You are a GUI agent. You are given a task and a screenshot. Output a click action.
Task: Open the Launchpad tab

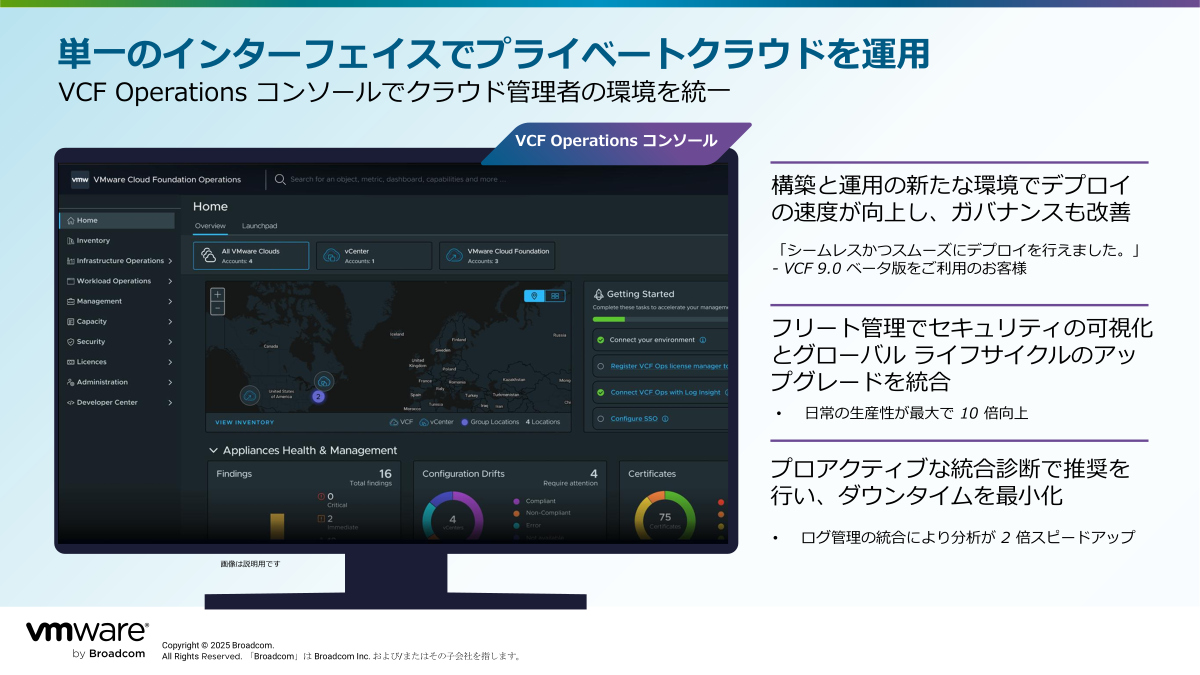(260, 226)
